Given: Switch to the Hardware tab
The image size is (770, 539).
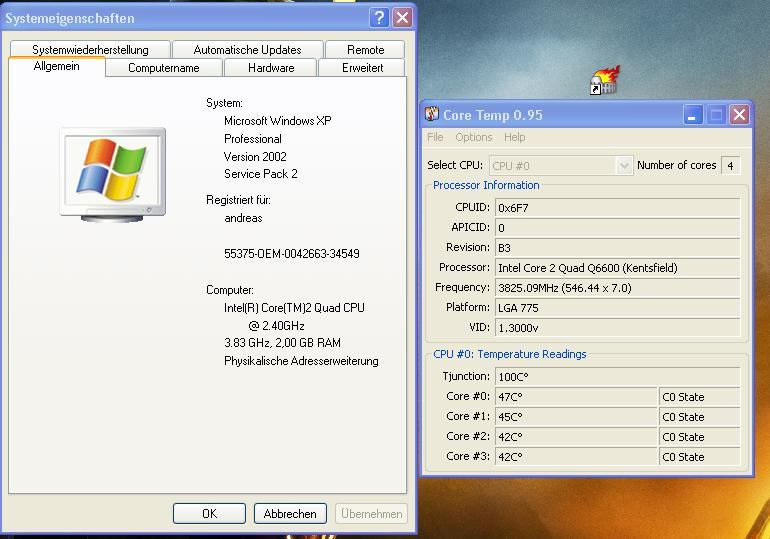Looking at the screenshot, I should 271,68.
